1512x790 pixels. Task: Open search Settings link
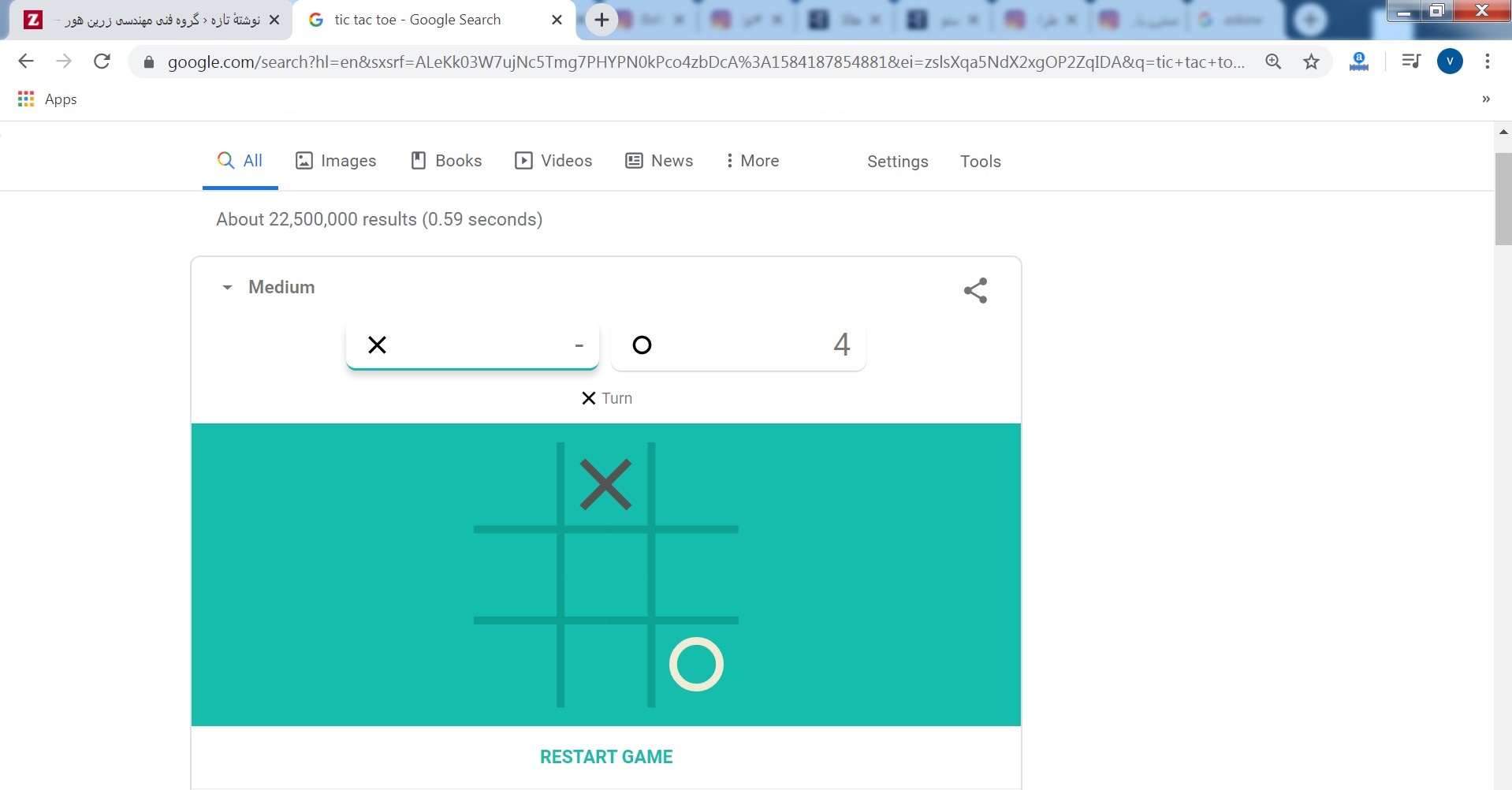pyautogui.click(x=897, y=162)
